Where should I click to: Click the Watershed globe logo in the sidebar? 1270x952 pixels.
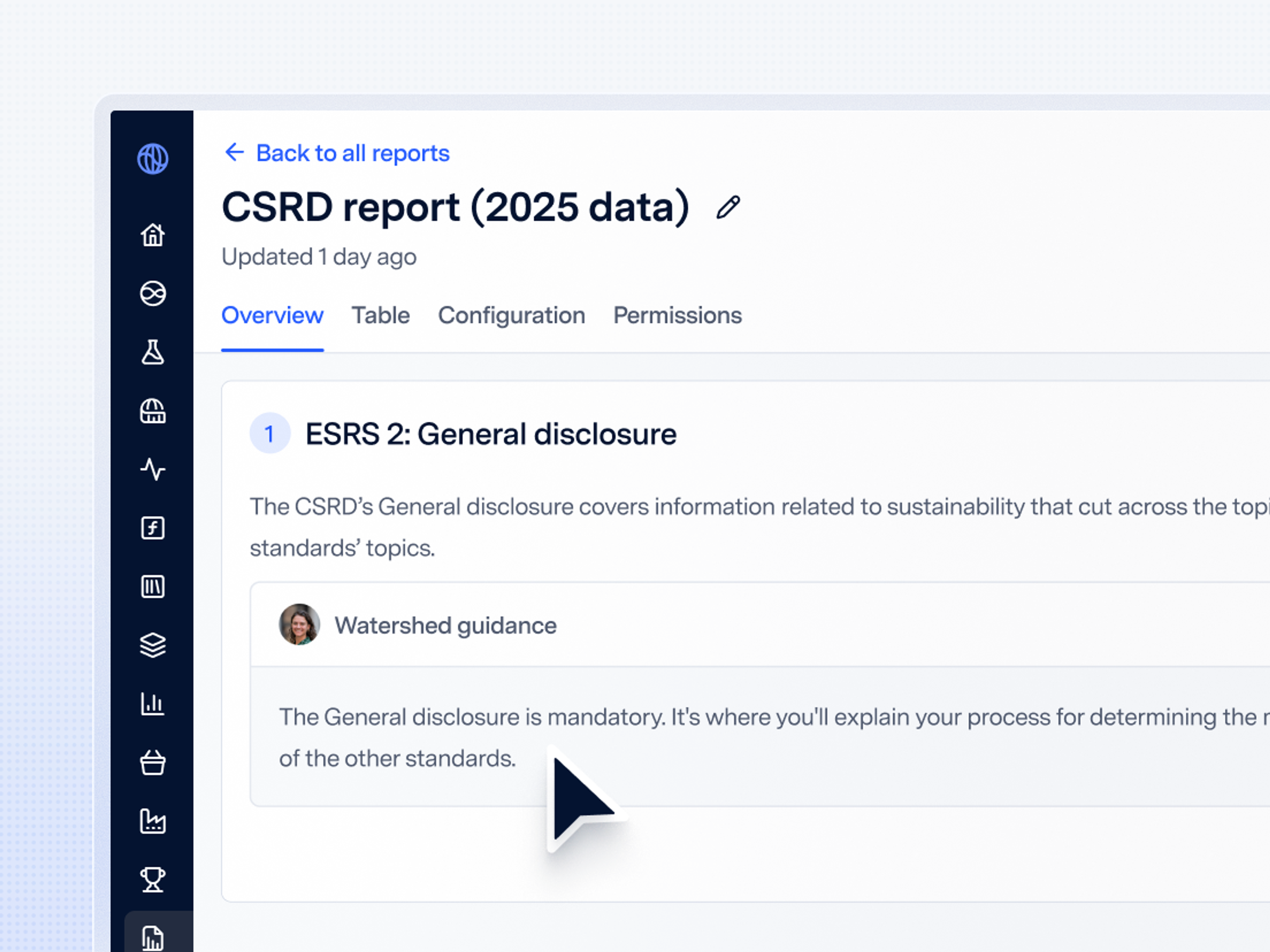153,158
